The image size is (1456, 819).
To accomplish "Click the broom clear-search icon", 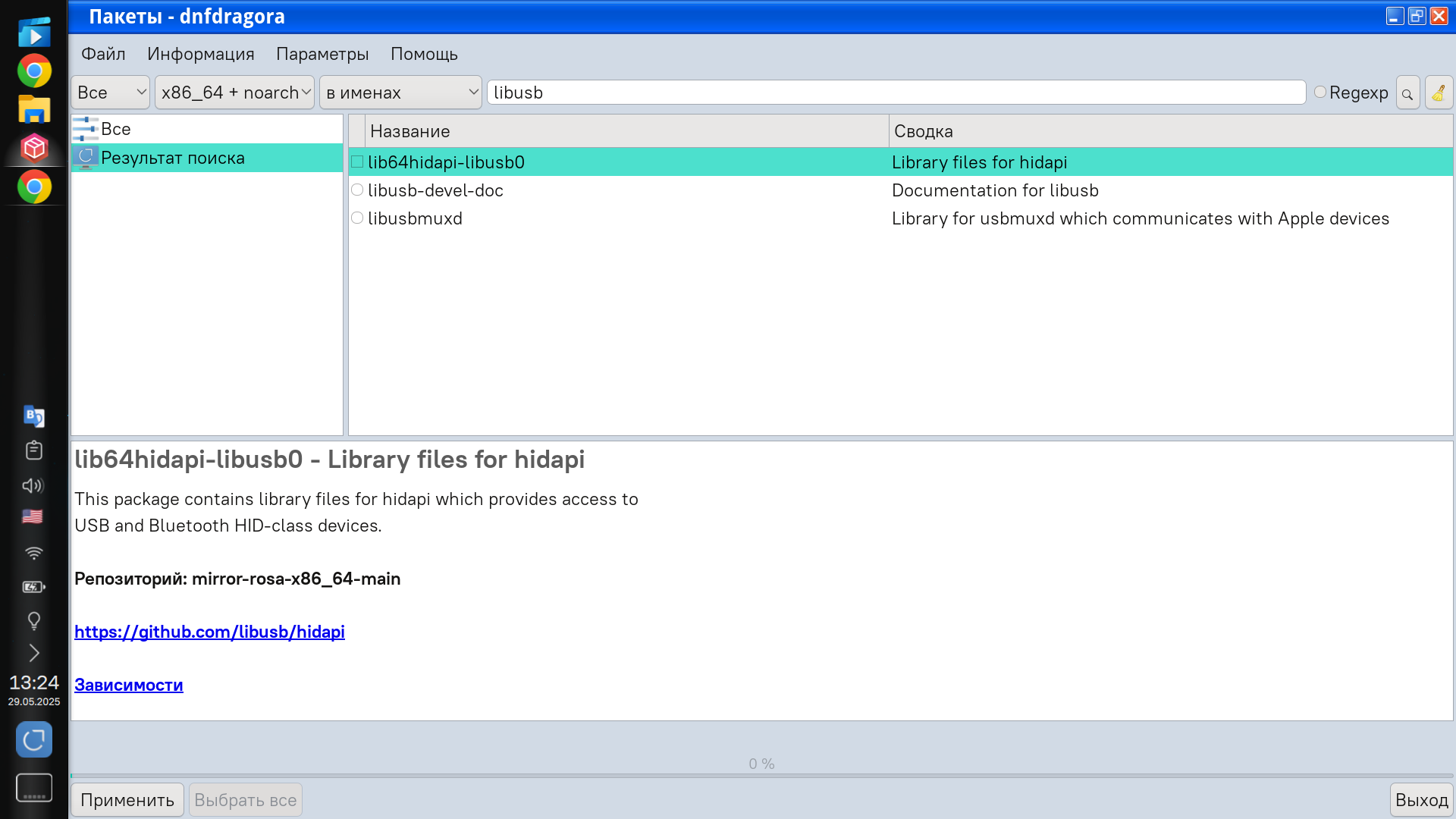I will tap(1439, 93).
